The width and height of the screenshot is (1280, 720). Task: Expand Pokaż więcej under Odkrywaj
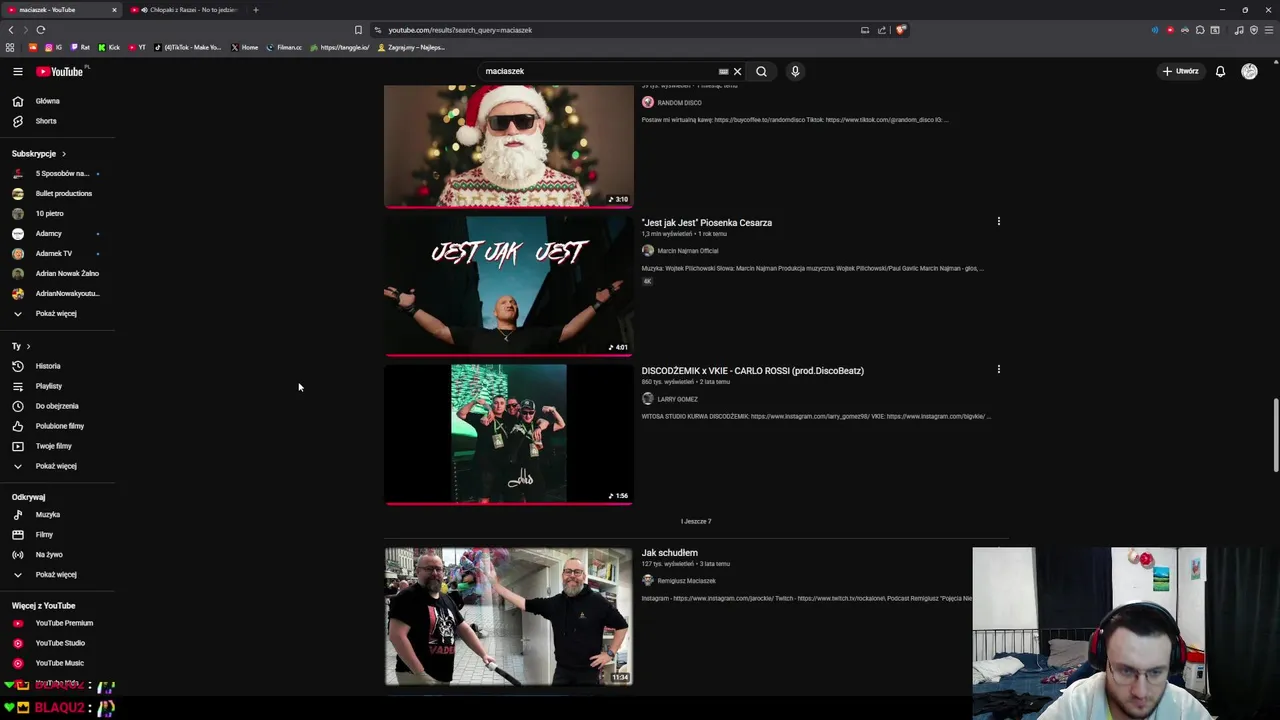(57, 575)
